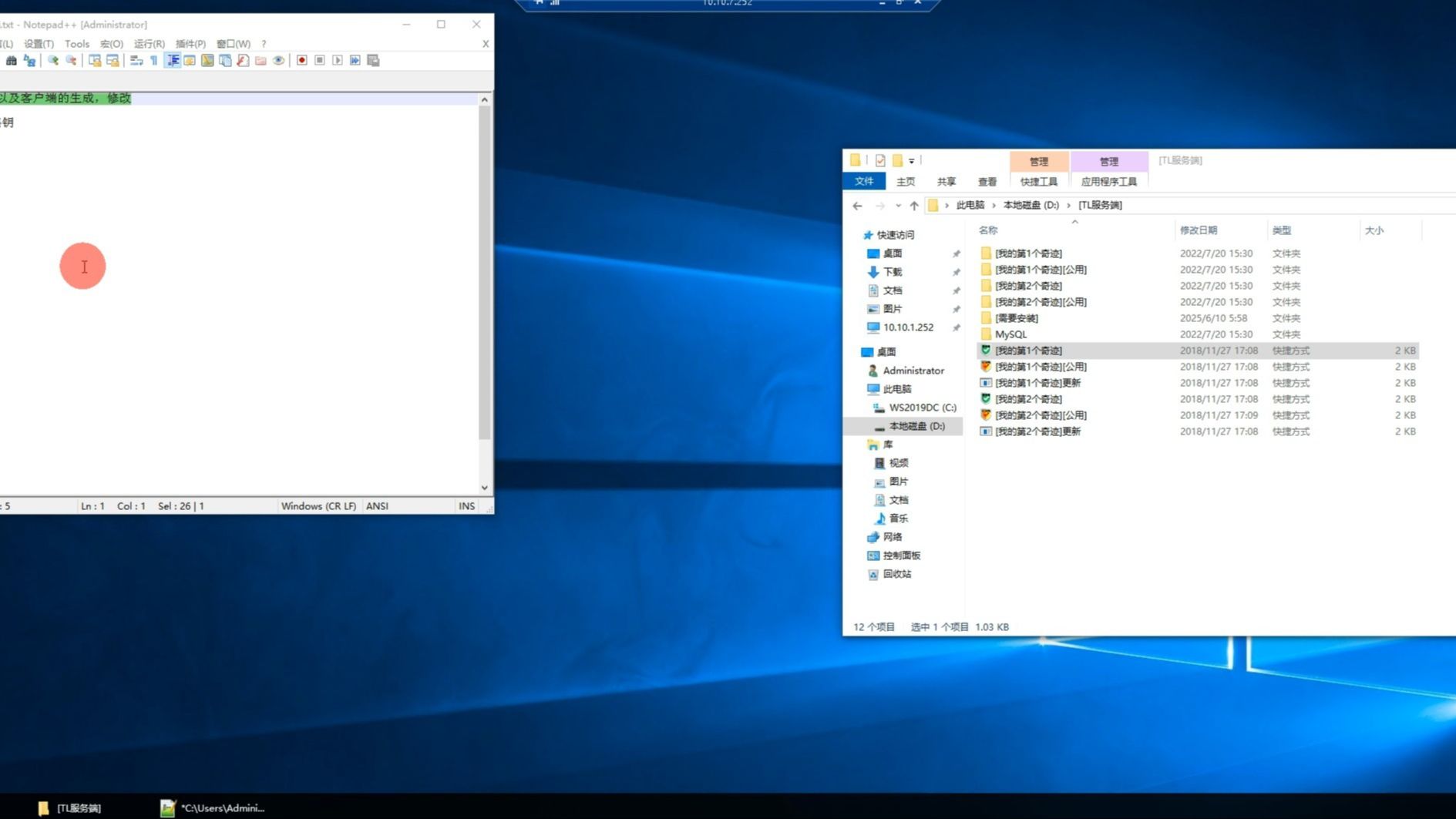The image size is (1456, 819).
Task: Click the Up arrow in Explorer navigation
Action: click(914, 206)
